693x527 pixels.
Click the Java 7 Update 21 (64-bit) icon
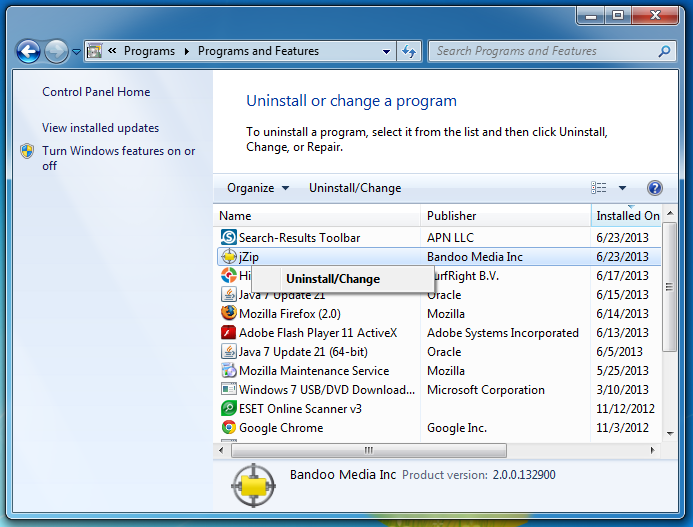pyautogui.click(x=228, y=351)
